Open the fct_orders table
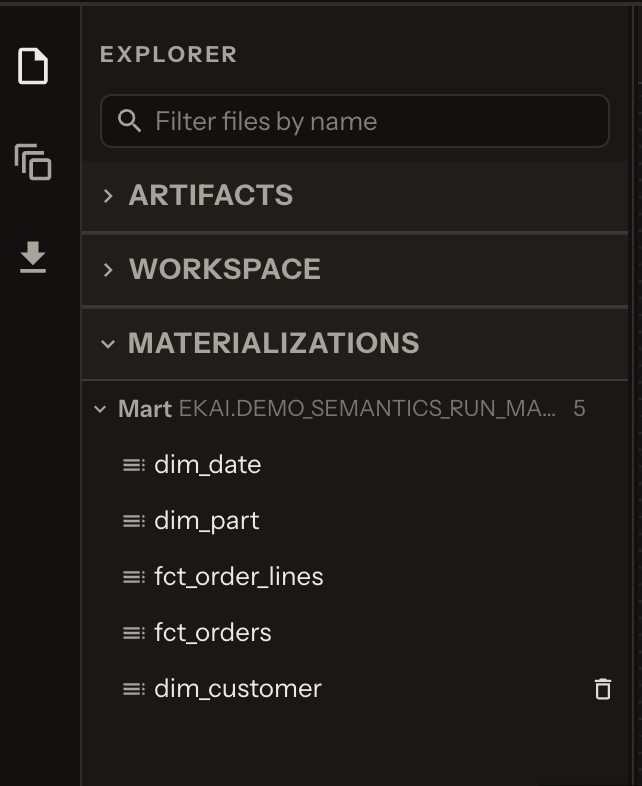642x786 pixels. (x=212, y=633)
